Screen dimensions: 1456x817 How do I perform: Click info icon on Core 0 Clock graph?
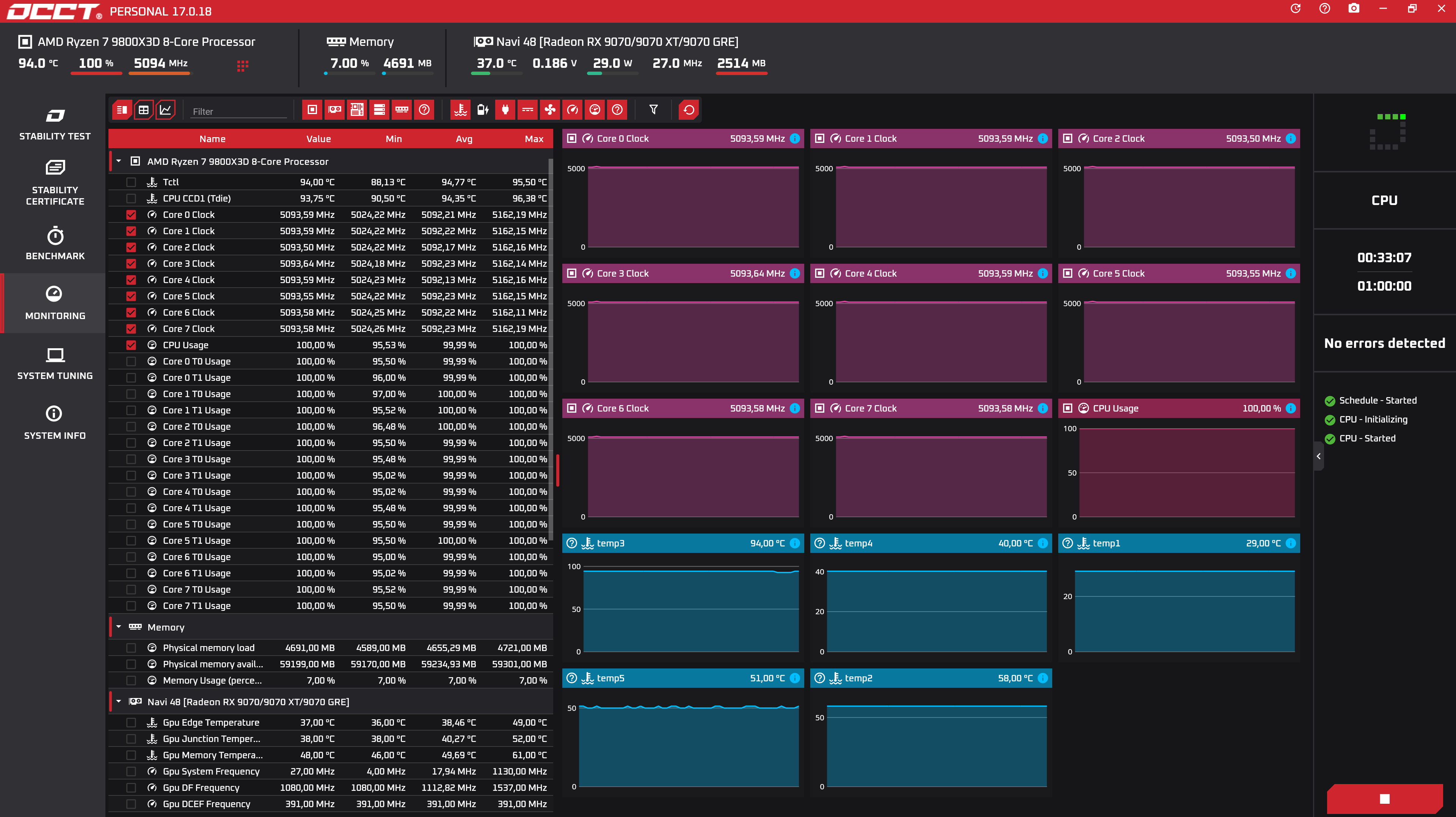coord(795,138)
